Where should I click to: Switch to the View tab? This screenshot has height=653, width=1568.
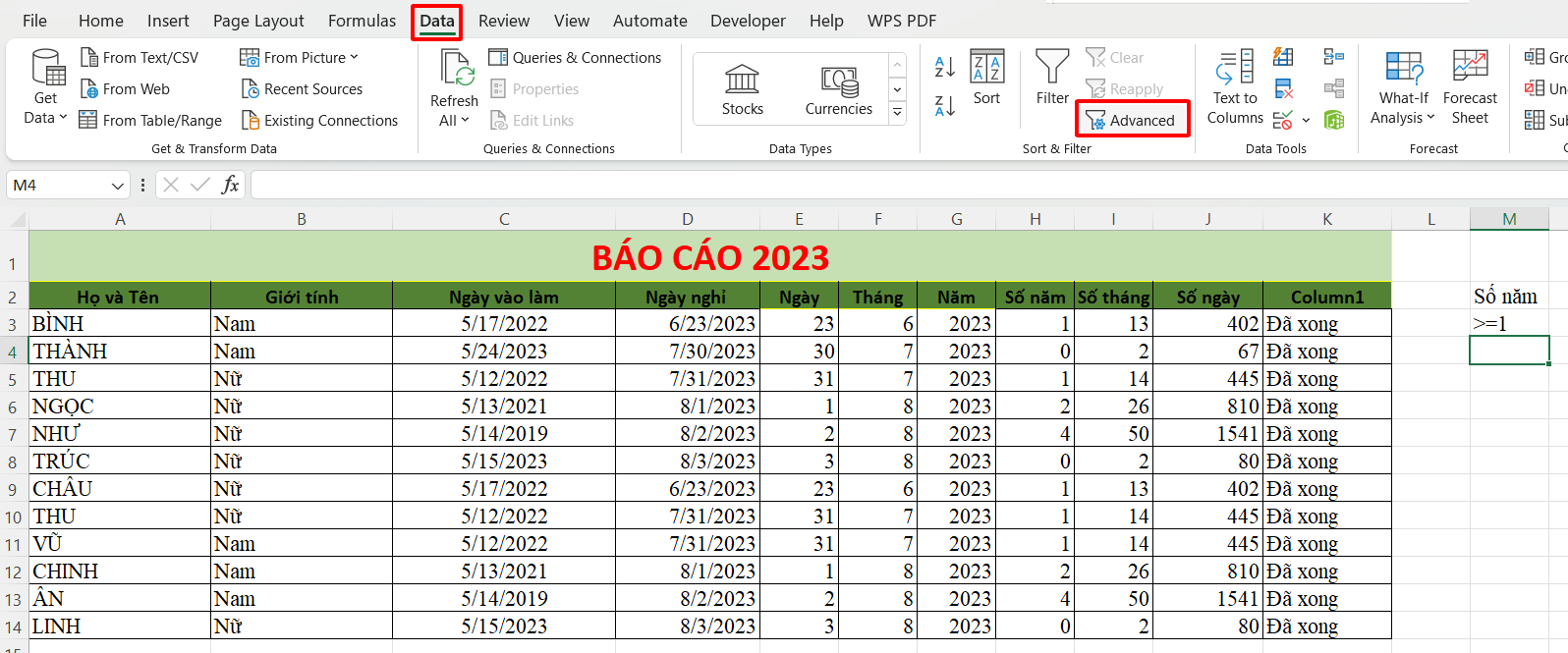572,21
